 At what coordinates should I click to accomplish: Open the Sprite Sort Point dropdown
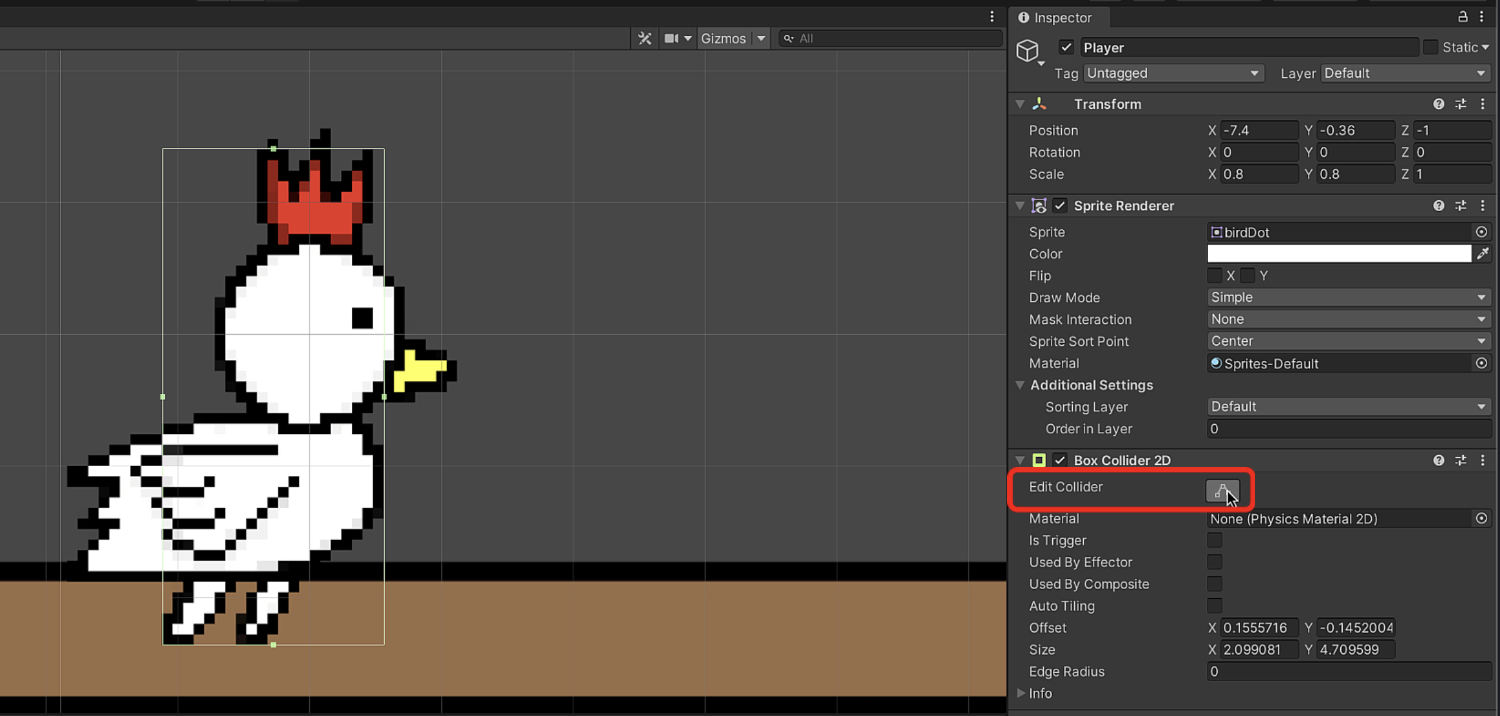click(1349, 341)
